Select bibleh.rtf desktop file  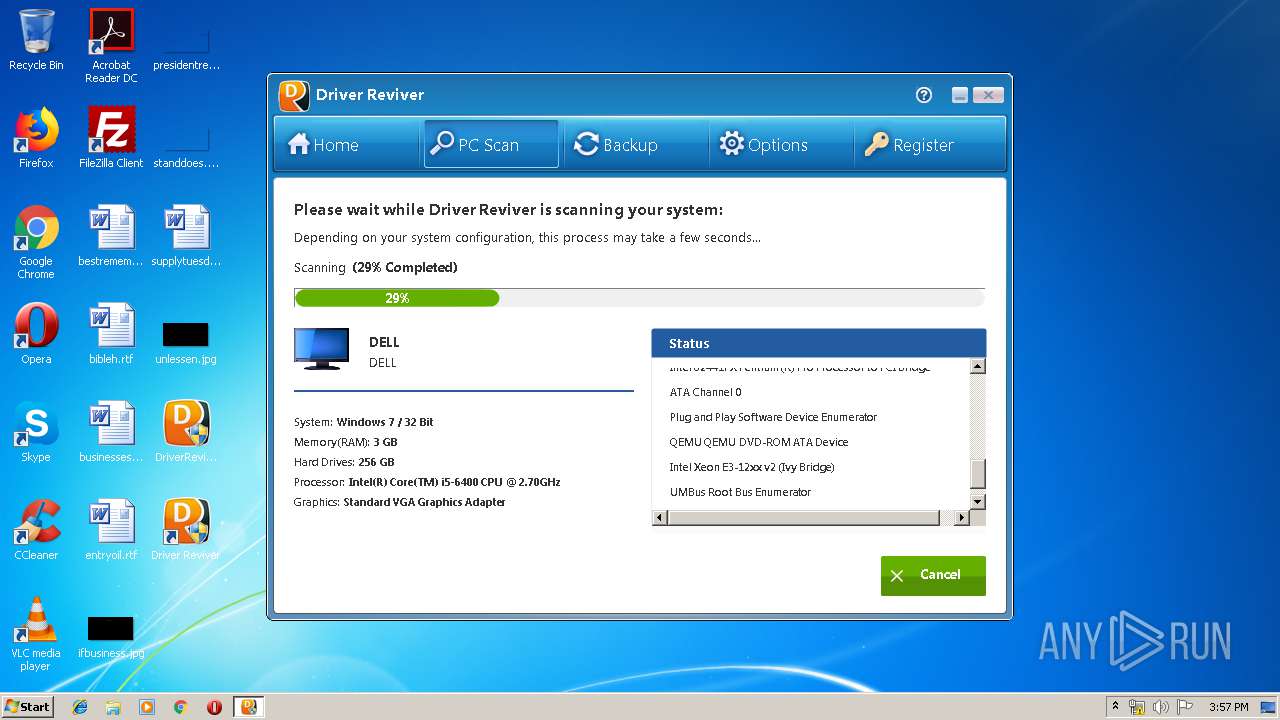(x=111, y=334)
